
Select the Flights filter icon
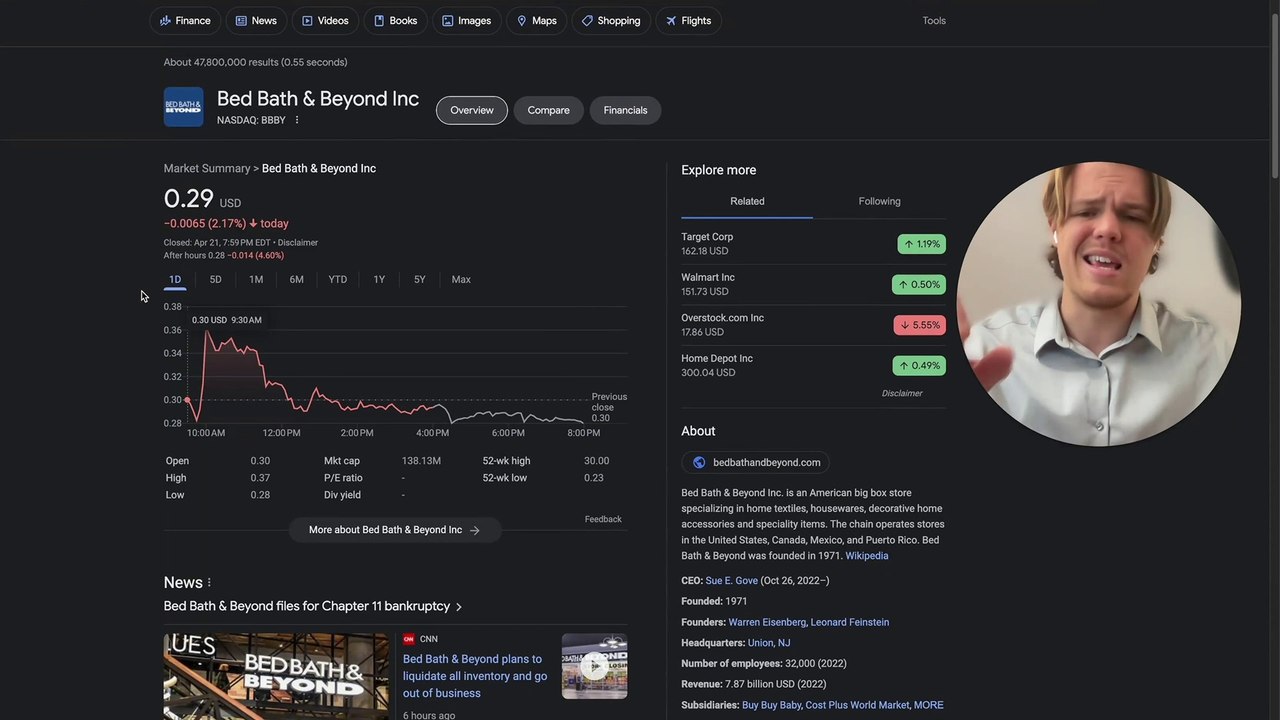671,21
